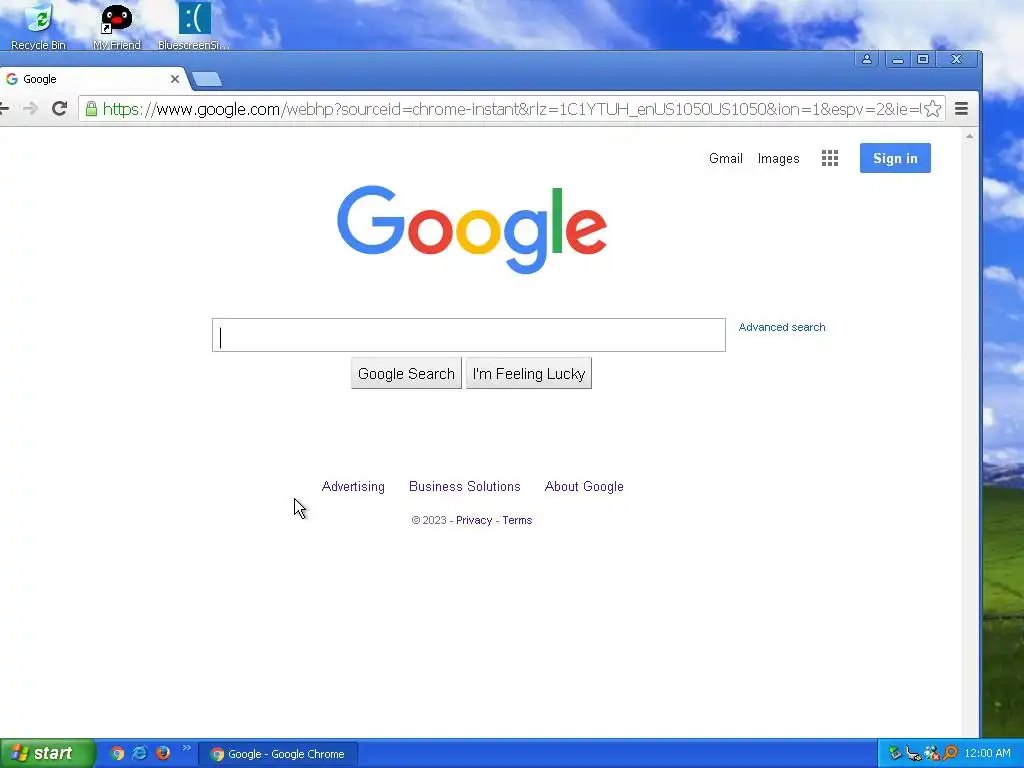This screenshot has width=1024, height=768.
Task: Click the Google logo
Action: pos(472,229)
